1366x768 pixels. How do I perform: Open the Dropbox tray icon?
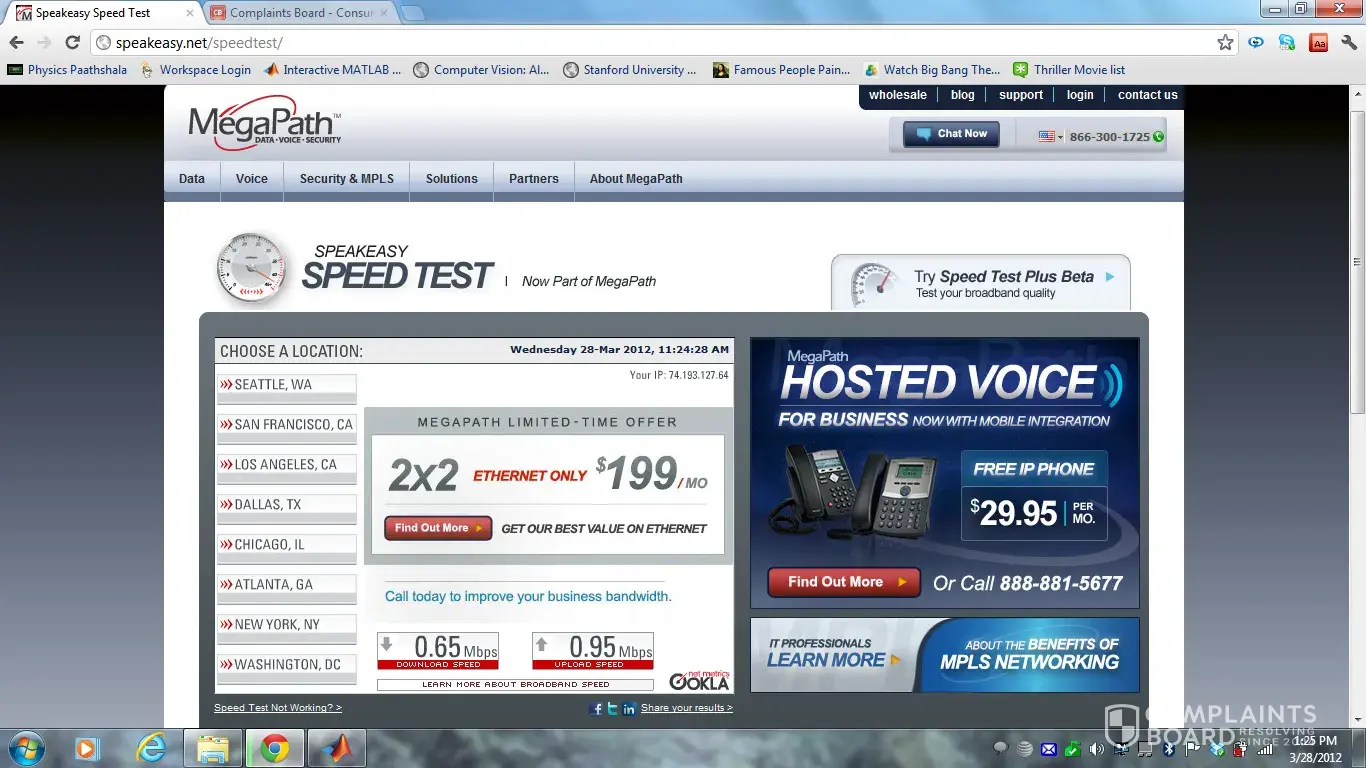point(1217,749)
